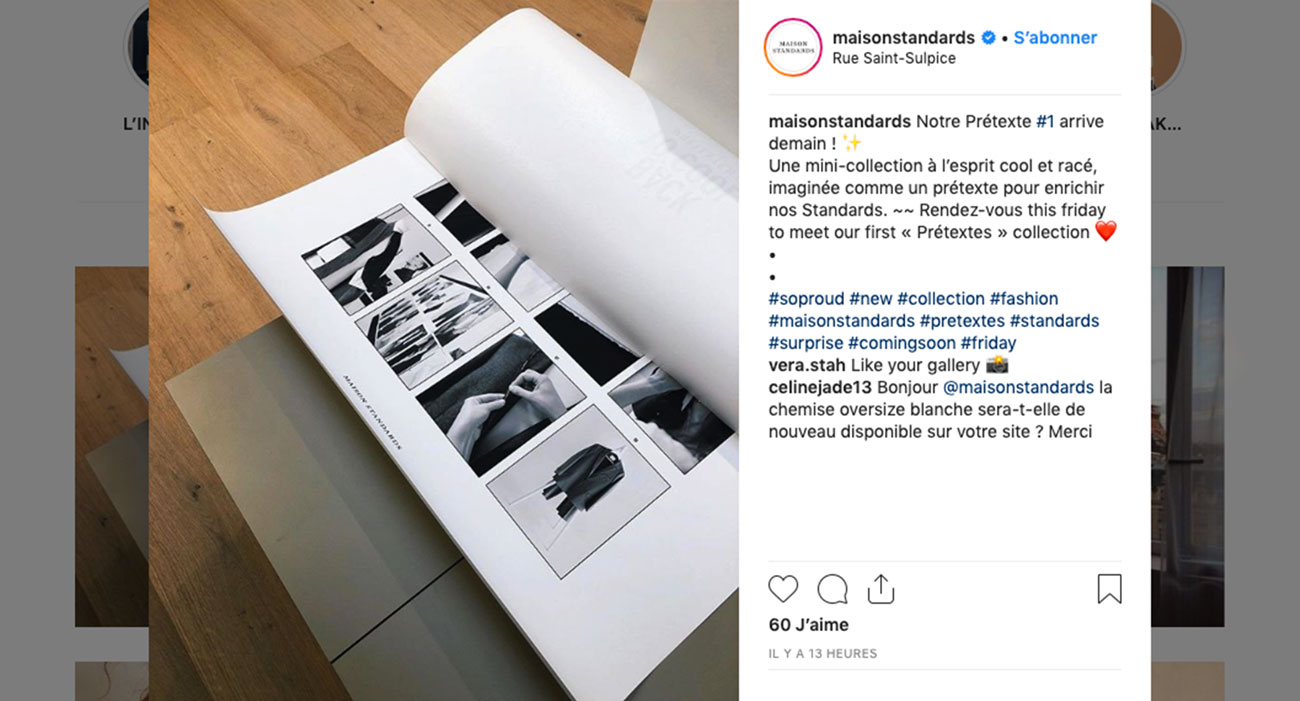The image size is (1300, 701).
Task: Open the #friday hashtag
Action: (x=988, y=343)
